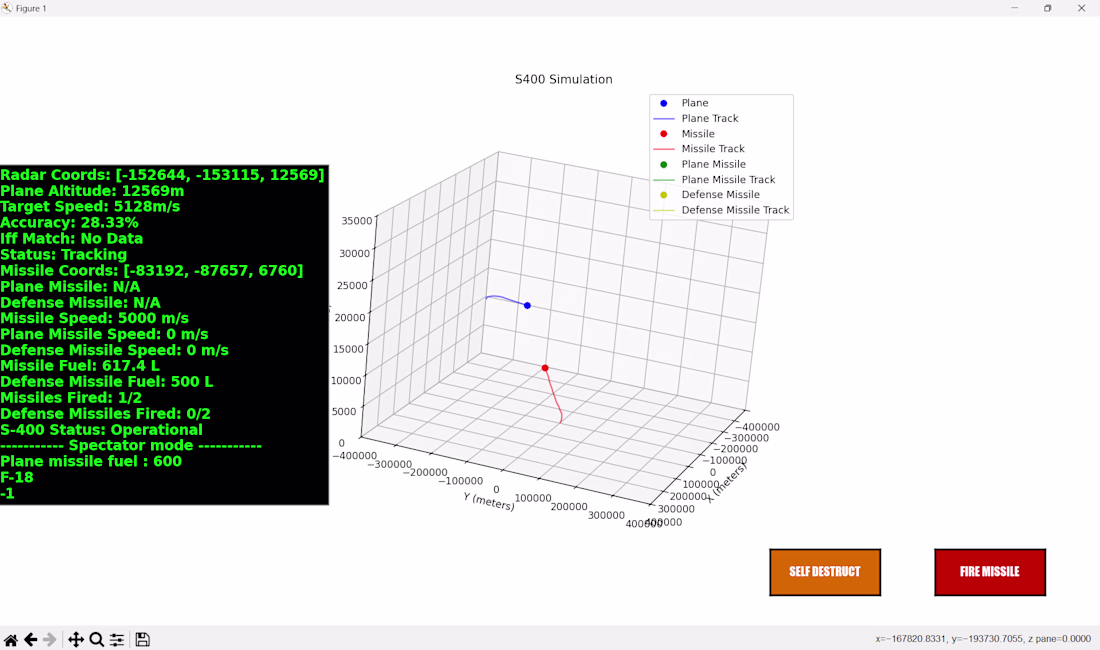Click the Radar Coords readout line
This screenshot has height=650, width=1100.
point(162,175)
